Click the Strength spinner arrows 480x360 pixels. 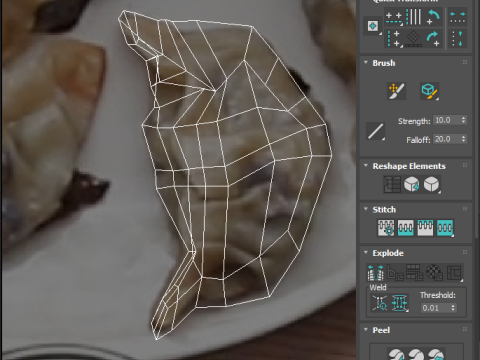(x=463, y=120)
